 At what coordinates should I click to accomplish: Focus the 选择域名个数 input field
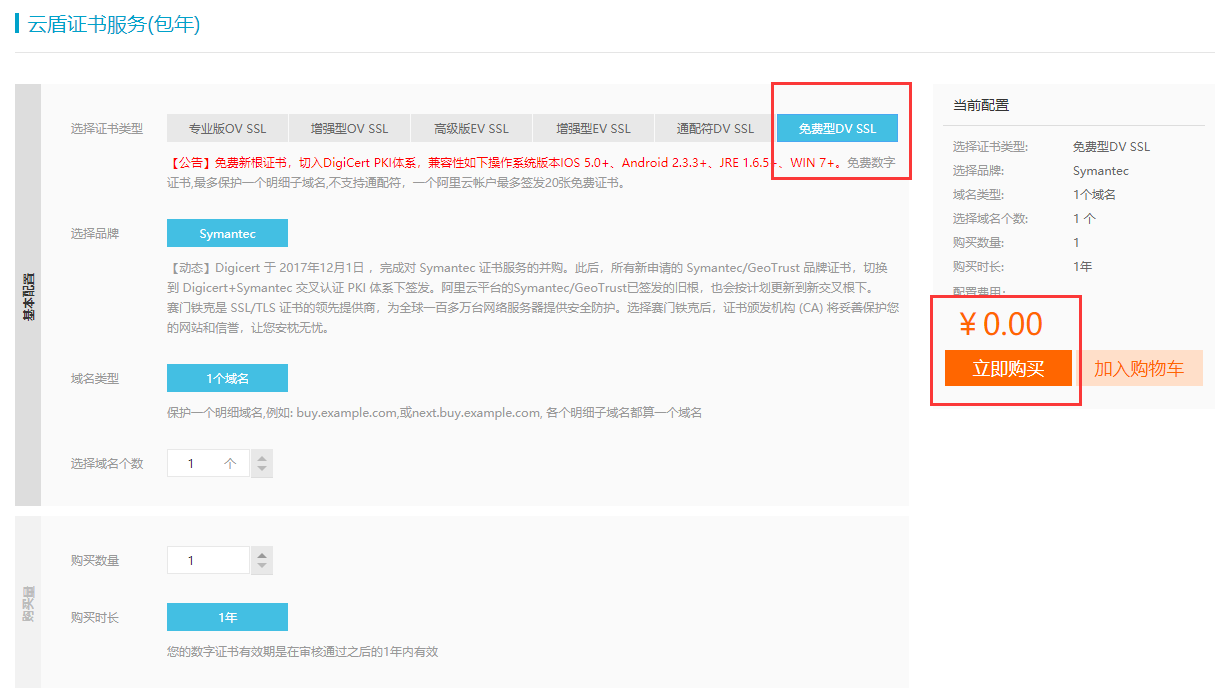207,464
